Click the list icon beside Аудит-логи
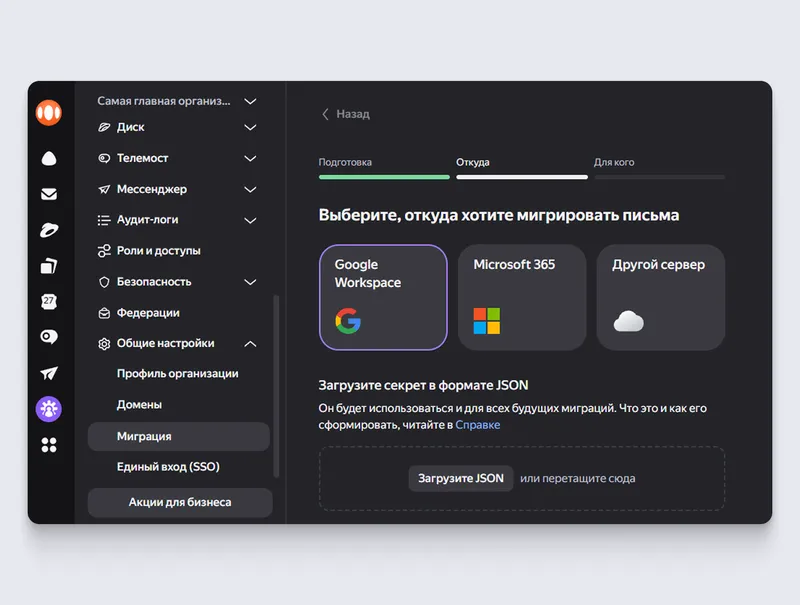The width and height of the screenshot is (800, 605). (x=104, y=220)
